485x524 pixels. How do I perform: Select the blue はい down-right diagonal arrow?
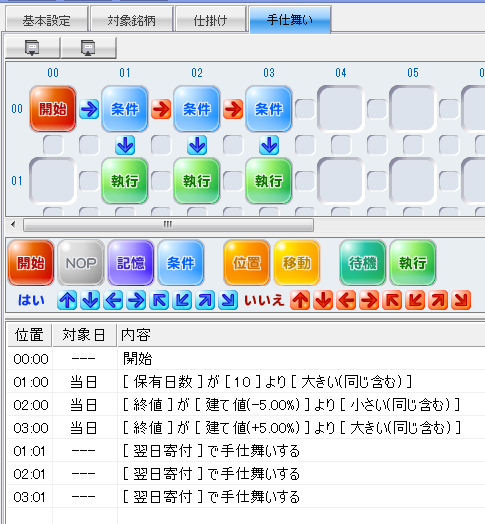(228, 300)
